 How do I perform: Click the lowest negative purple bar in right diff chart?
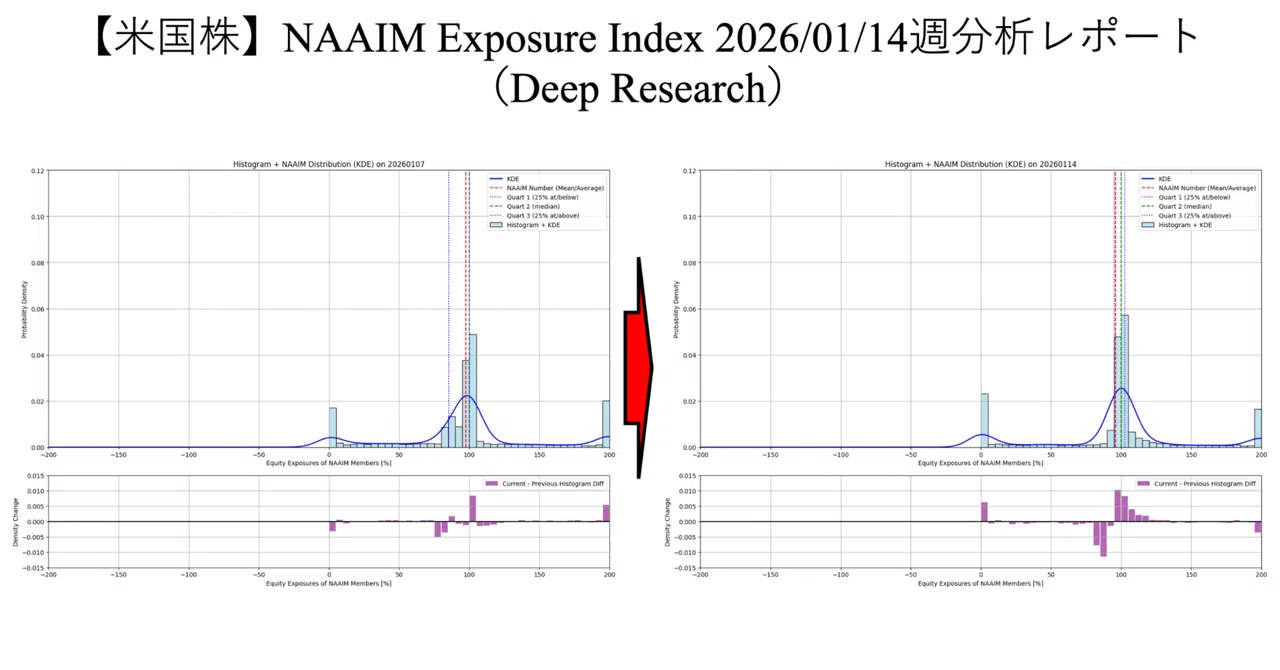1104,539
